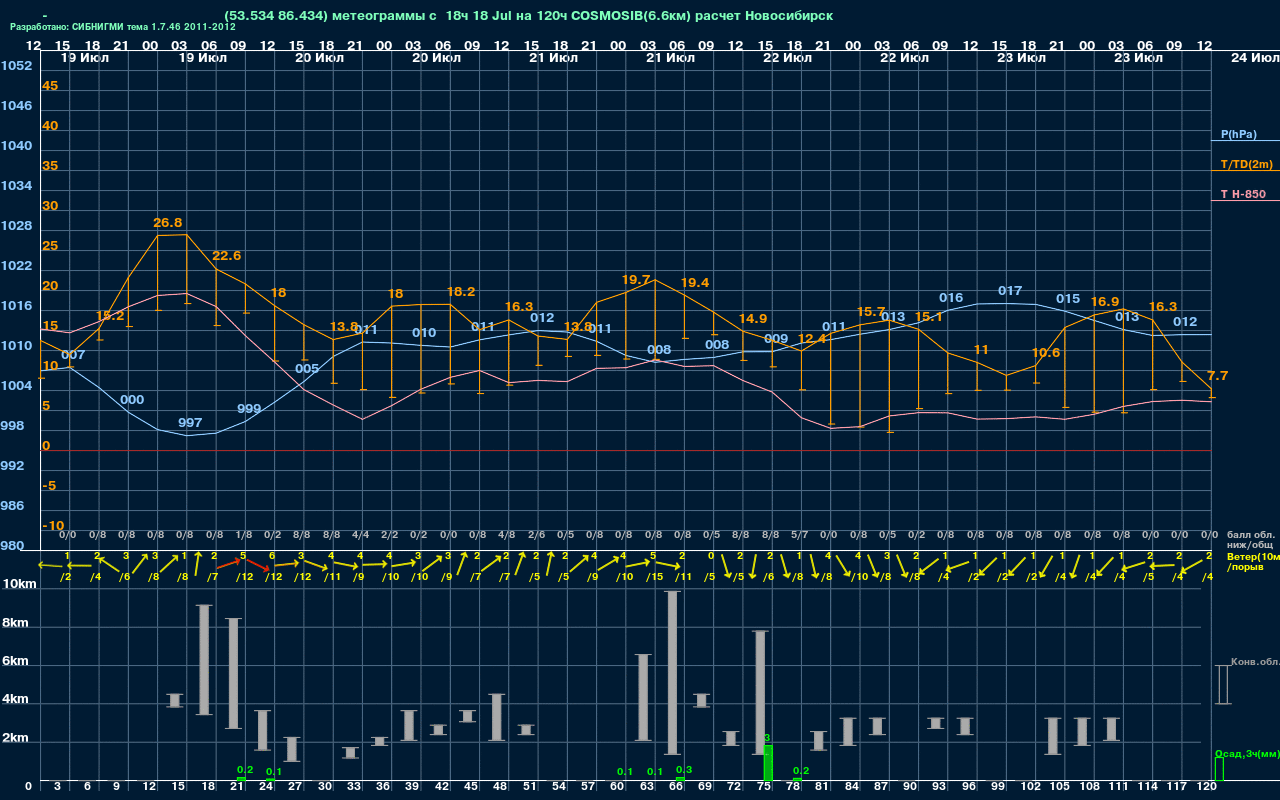This screenshot has height=800, width=1280.
Task: Click the 0.3 precipitation amount label
Action: coord(684,770)
